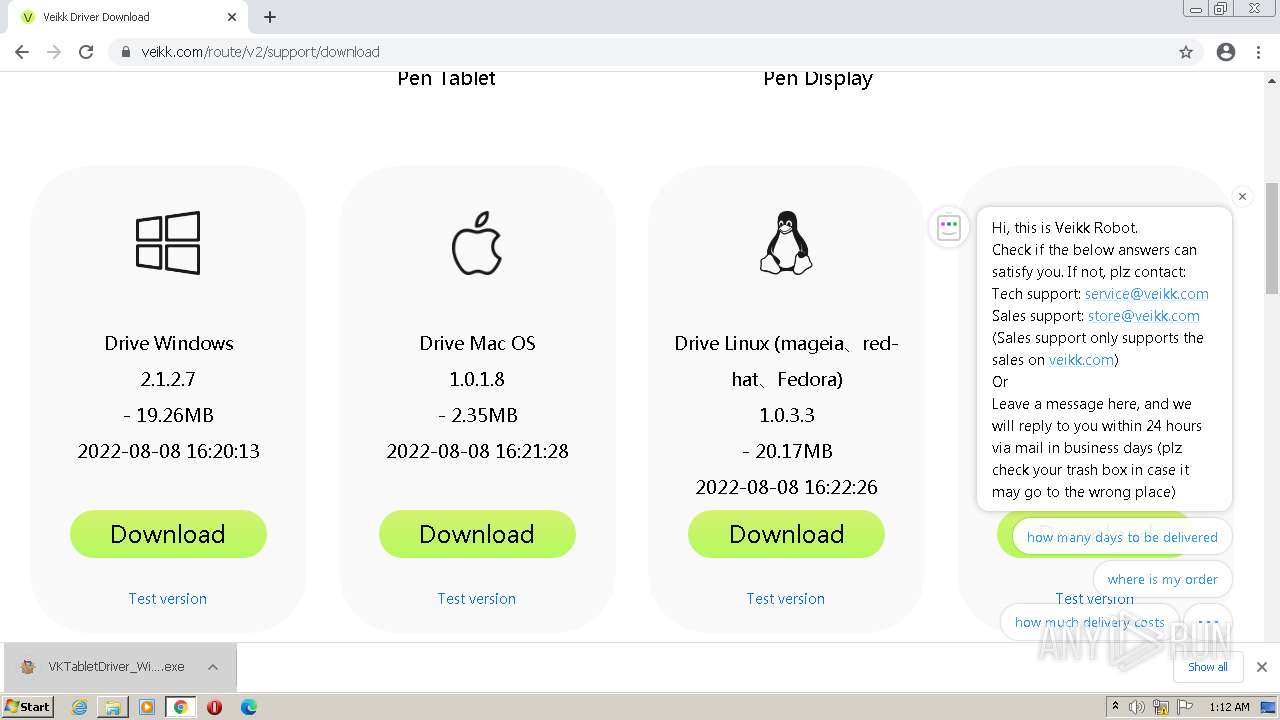Open the Chrome three-dot menu

tap(1258, 52)
